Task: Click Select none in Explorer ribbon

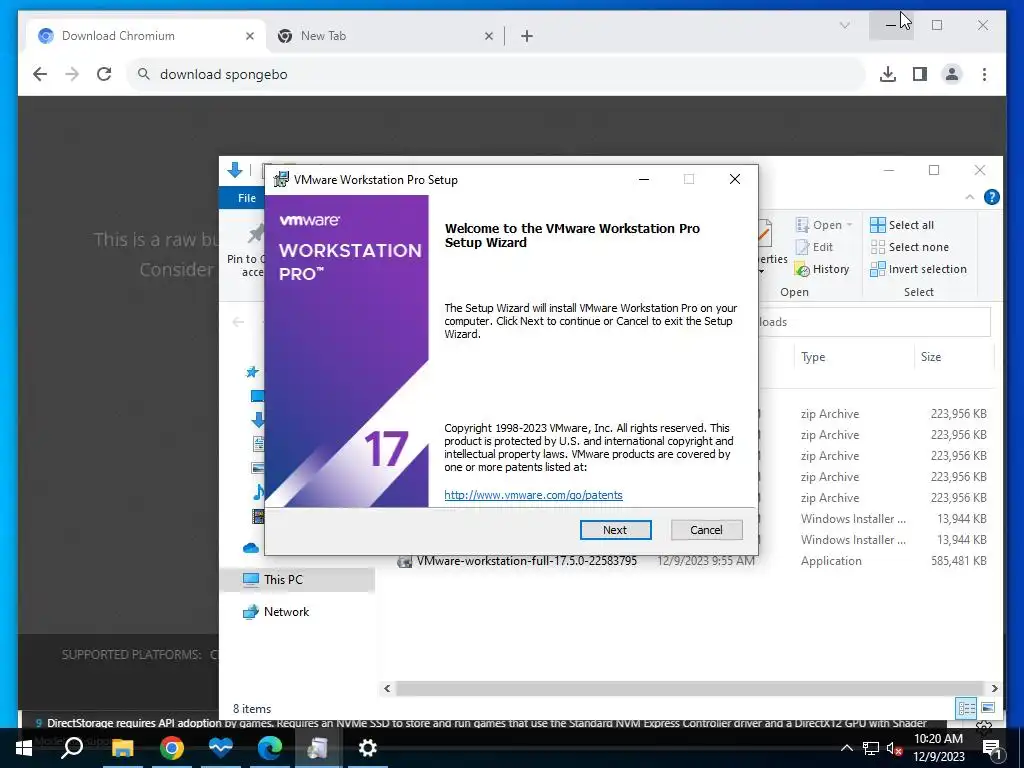Action: click(909, 247)
